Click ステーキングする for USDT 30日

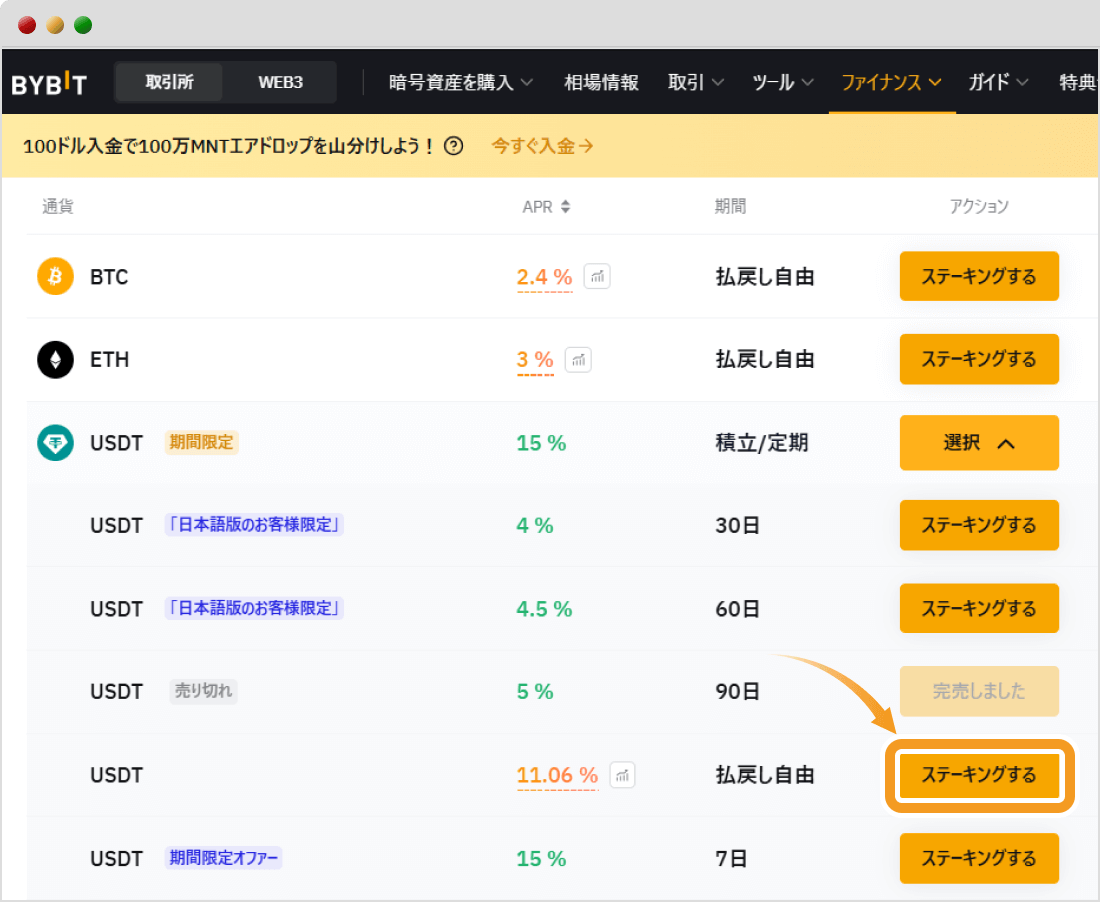click(x=979, y=525)
